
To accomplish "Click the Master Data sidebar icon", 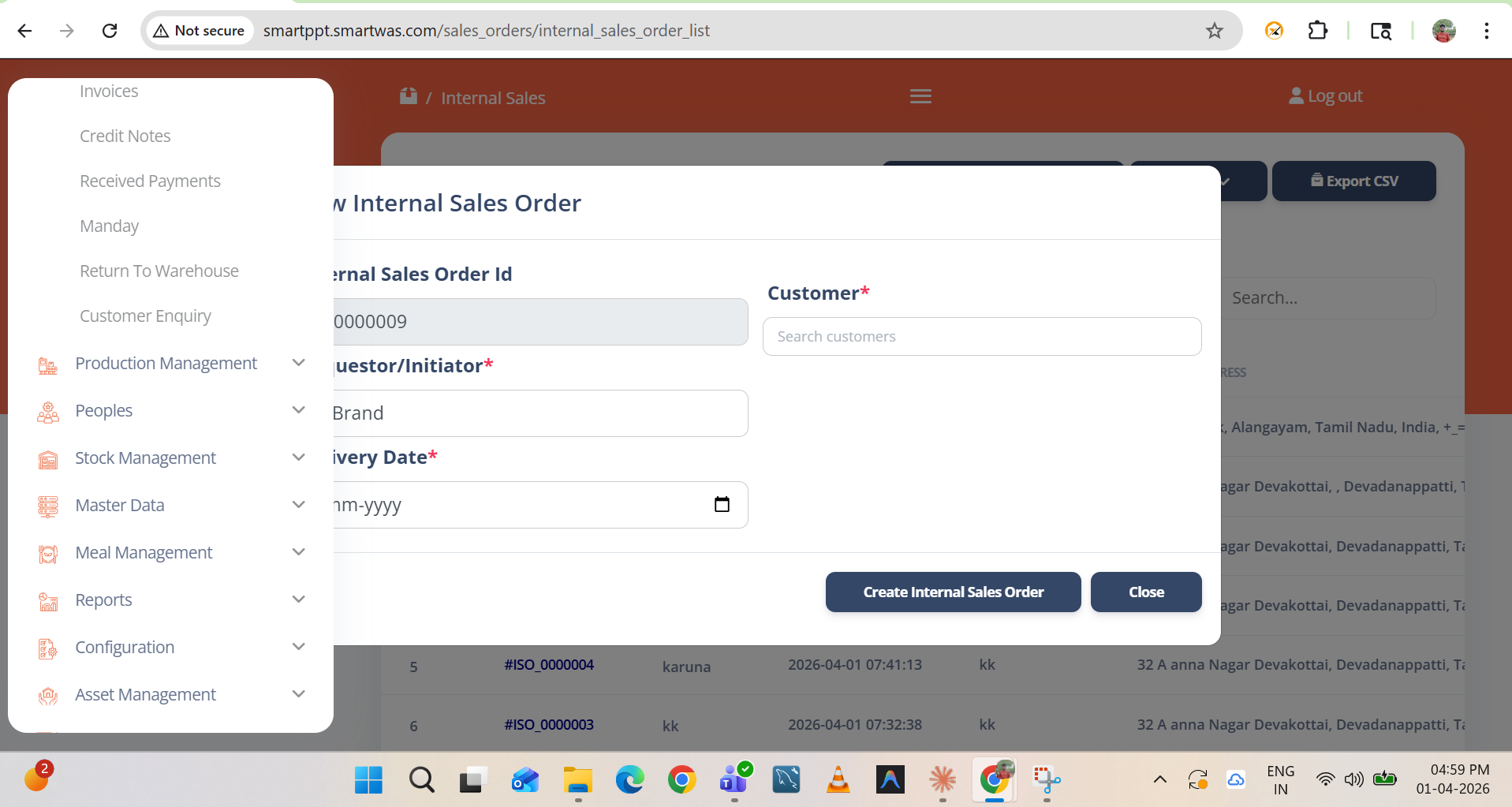I will (x=48, y=506).
